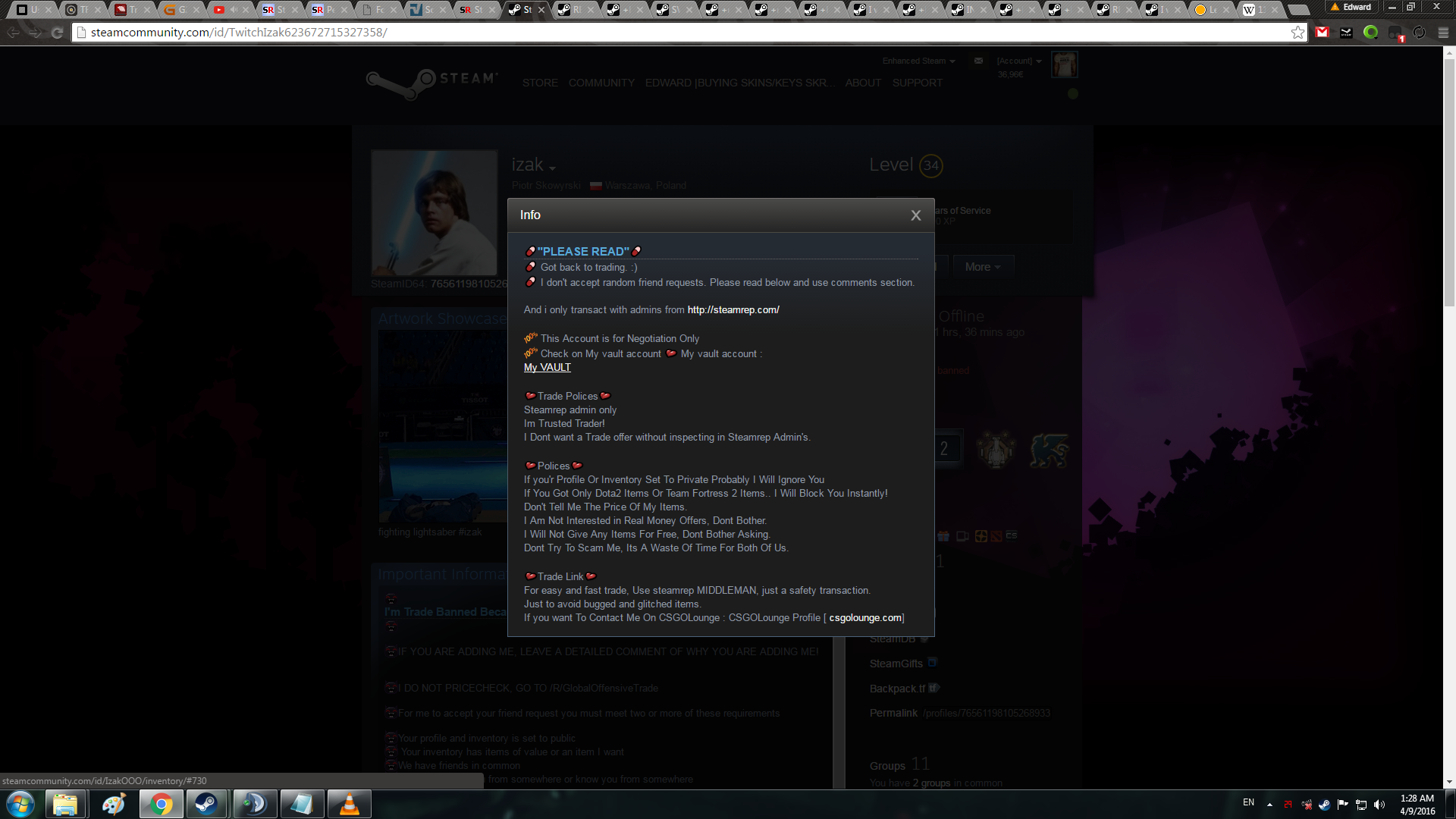The image size is (1456, 819).
Task: Bookmark this page with star icon
Action: click(1298, 33)
